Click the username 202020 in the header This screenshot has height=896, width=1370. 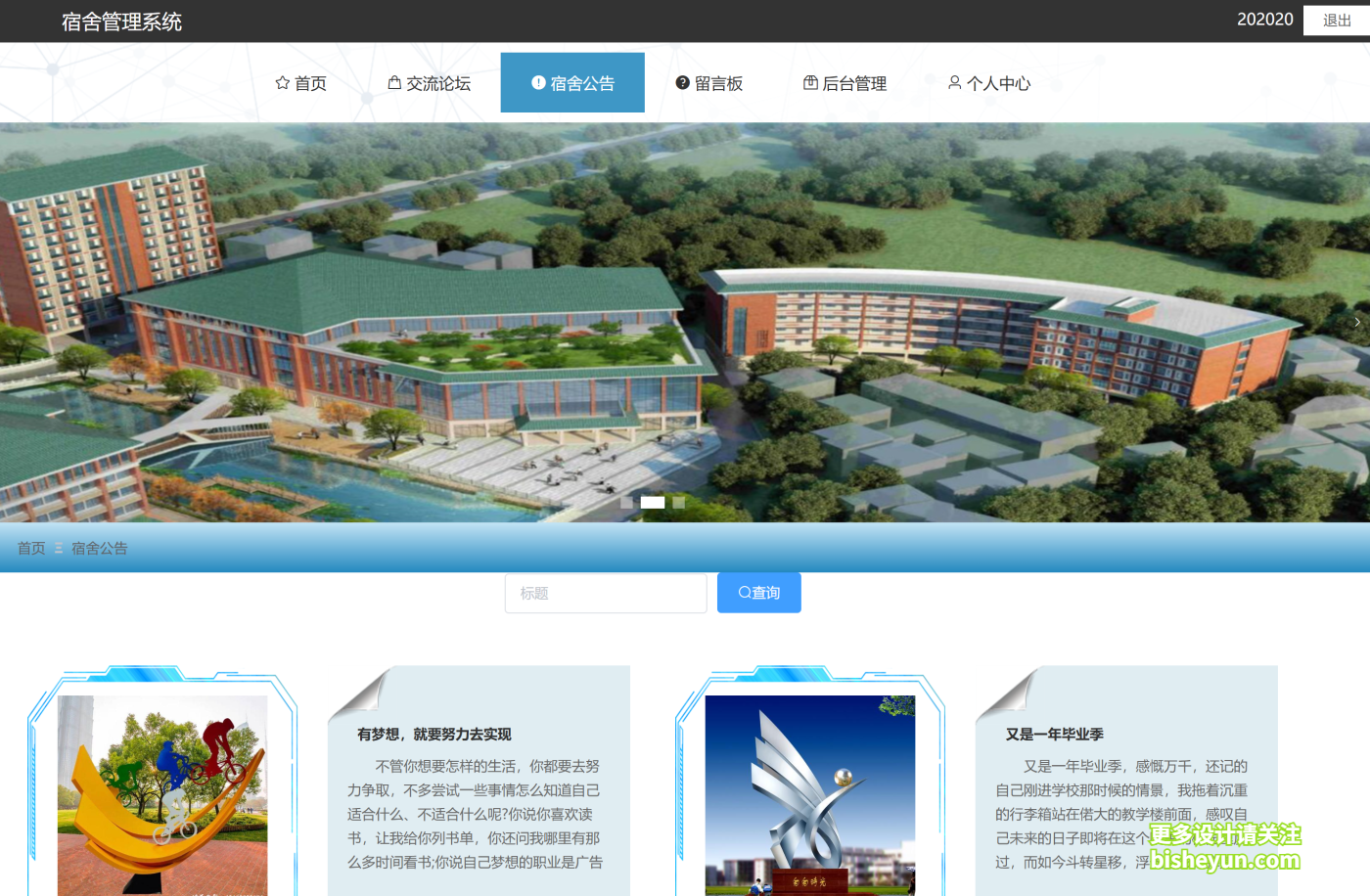1265,19
